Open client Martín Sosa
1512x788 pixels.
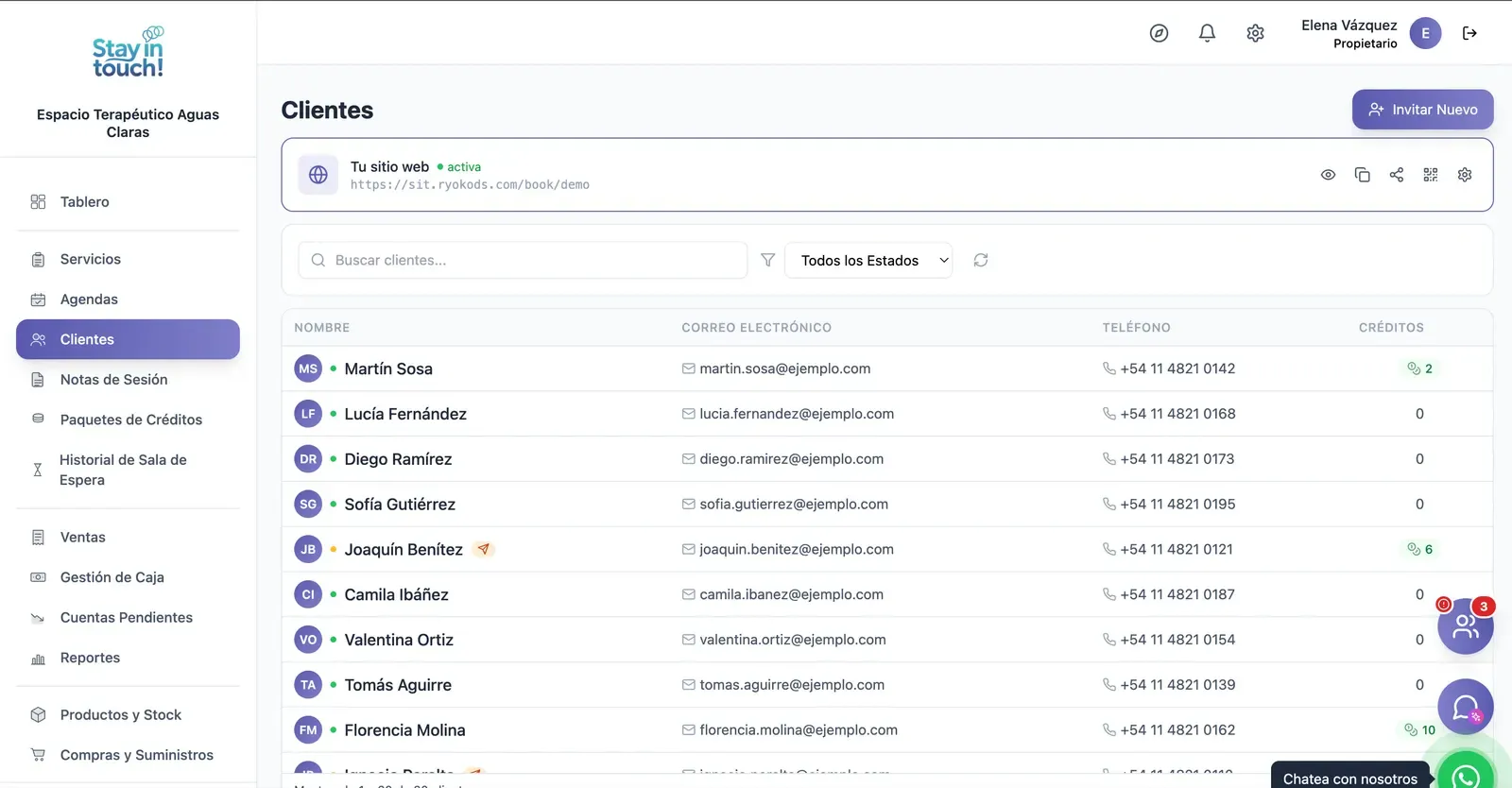pos(388,368)
